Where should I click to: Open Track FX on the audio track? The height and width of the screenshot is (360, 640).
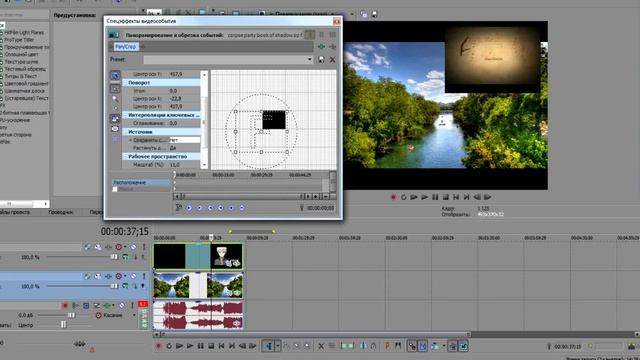click(x=107, y=305)
